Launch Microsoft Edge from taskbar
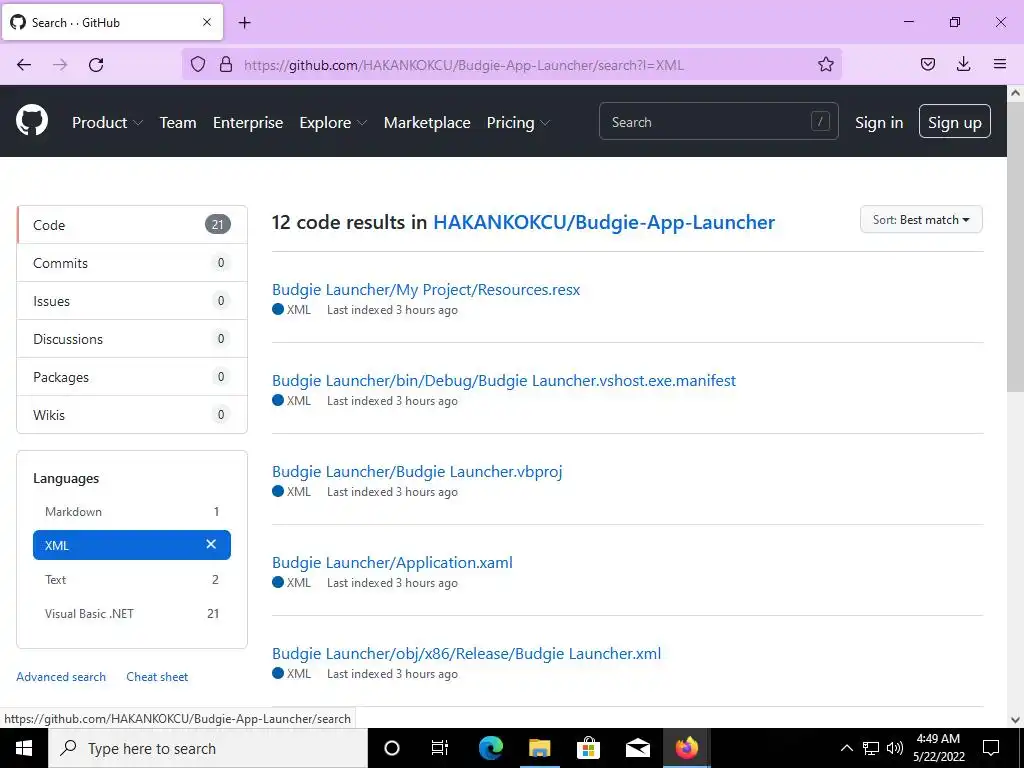The image size is (1024, 768). [490, 748]
